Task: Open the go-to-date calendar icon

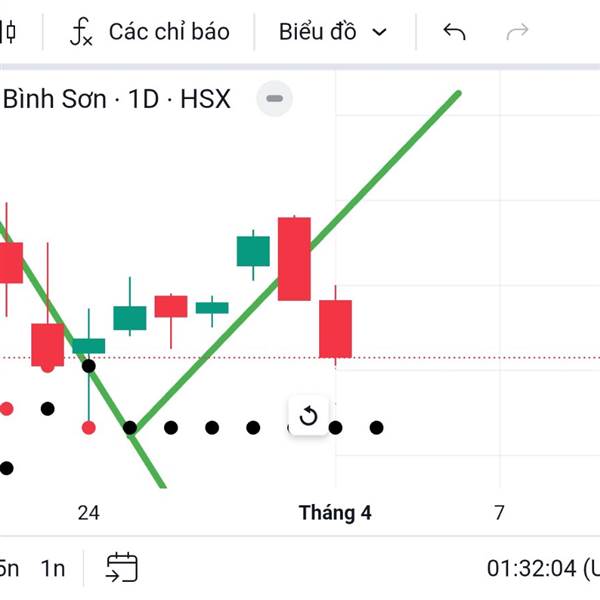Action: point(121,567)
